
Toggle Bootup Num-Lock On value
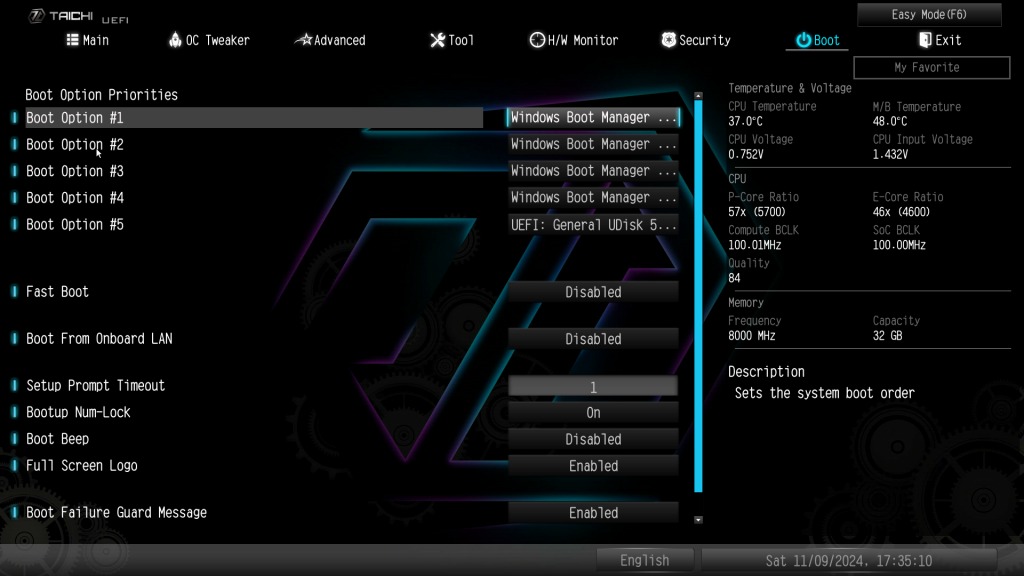pos(593,413)
